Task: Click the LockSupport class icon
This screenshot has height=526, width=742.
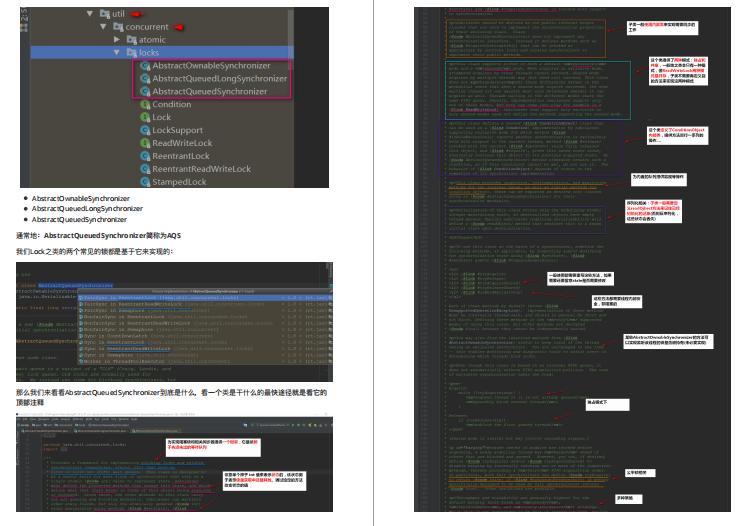Action: pos(145,130)
